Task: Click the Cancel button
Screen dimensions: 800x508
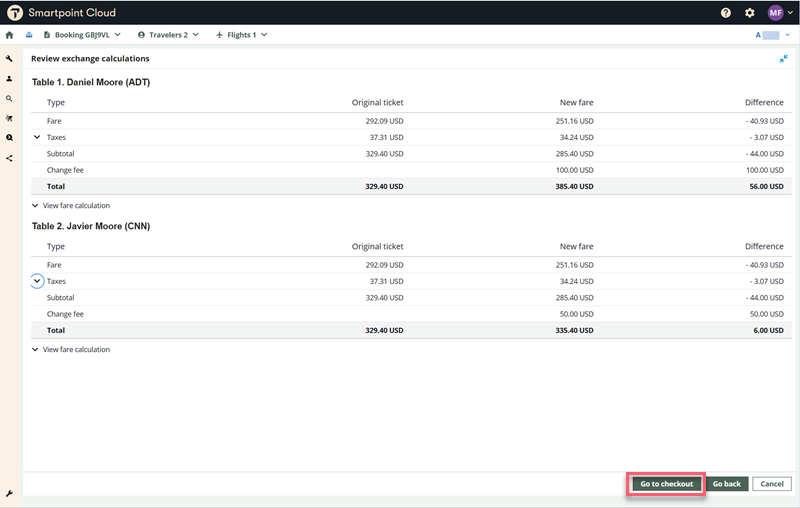Action: click(772, 484)
